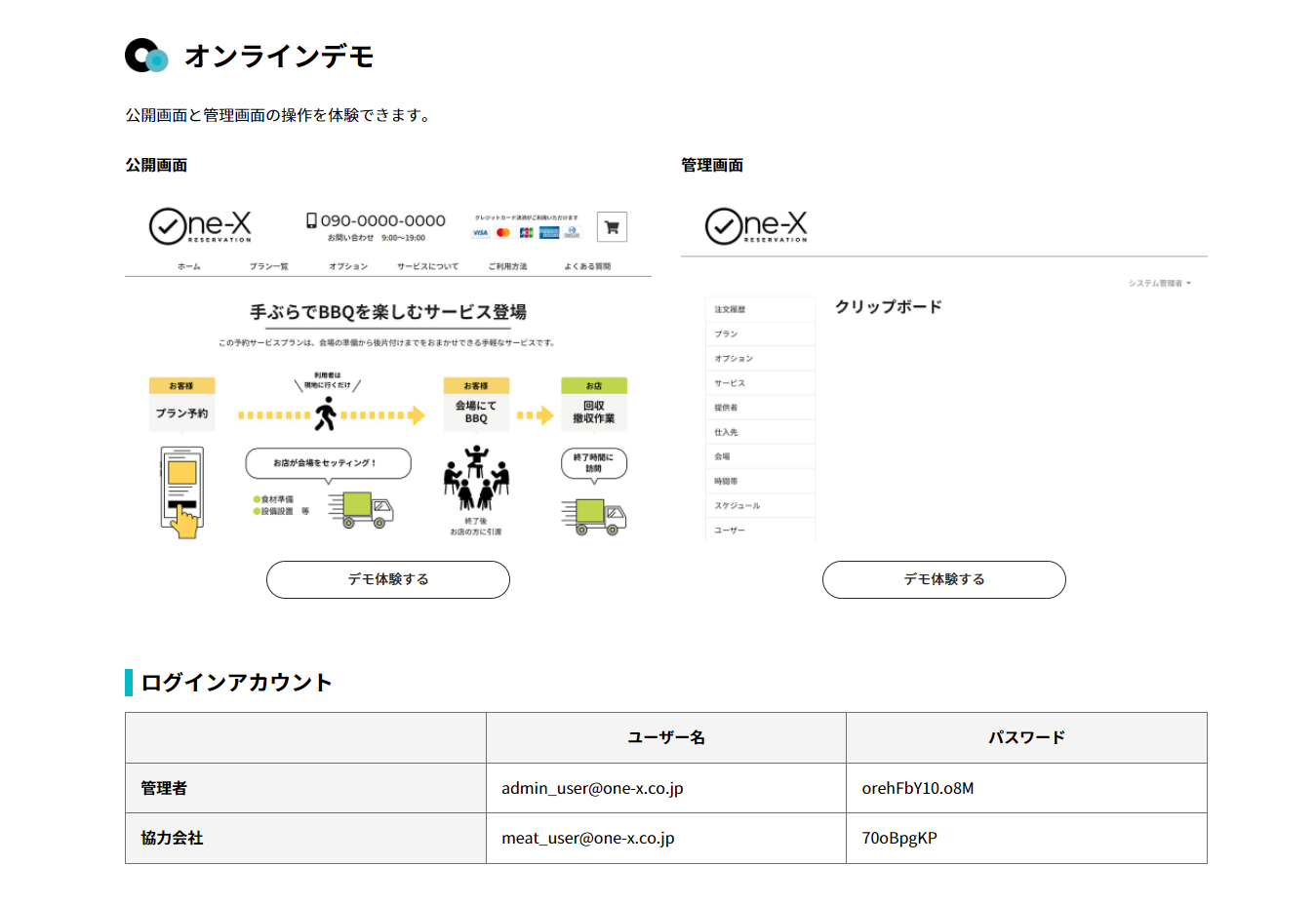Click the One-X Reservation logo in the public preview
Viewport: 1316px width, 905px height.
pos(200,226)
